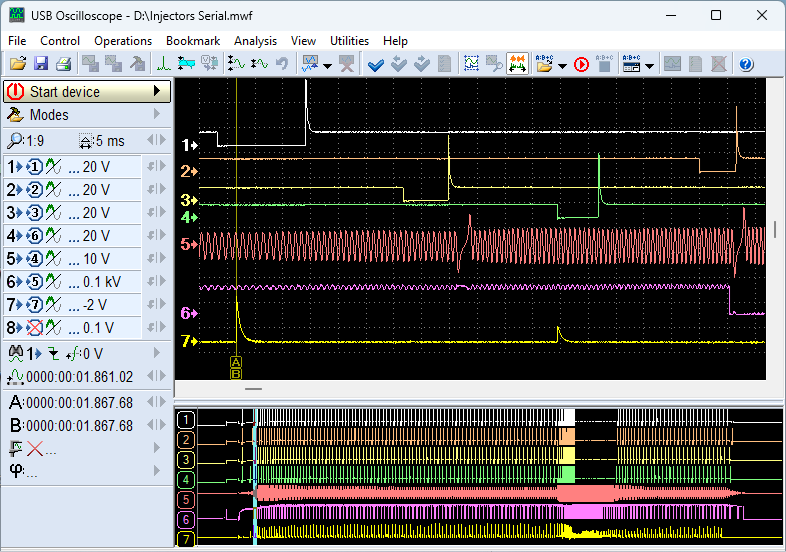Screen dimensions: 786x552
Task: Toggle channel 3 input circle icon
Action: [x=34, y=213]
